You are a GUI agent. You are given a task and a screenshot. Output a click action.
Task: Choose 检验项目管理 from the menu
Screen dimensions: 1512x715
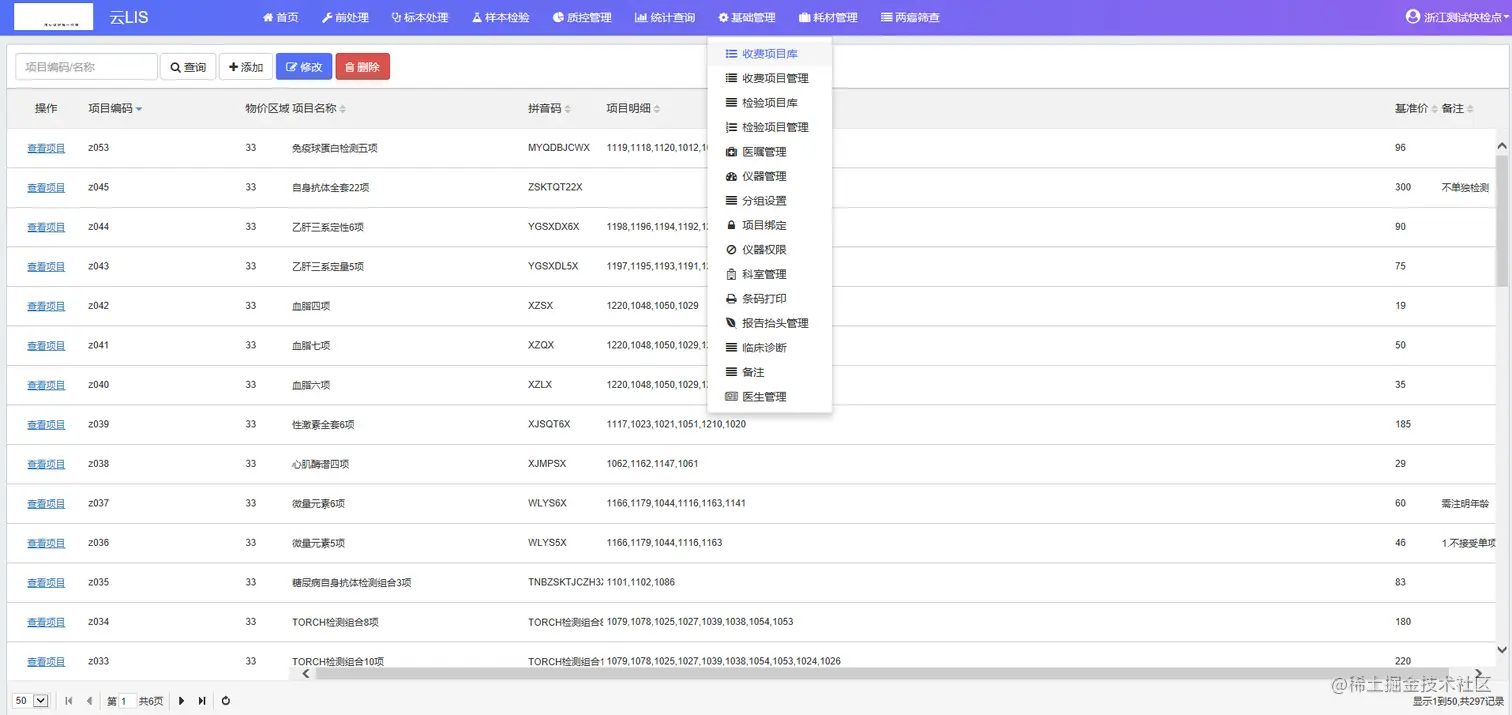[x=769, y=127]
